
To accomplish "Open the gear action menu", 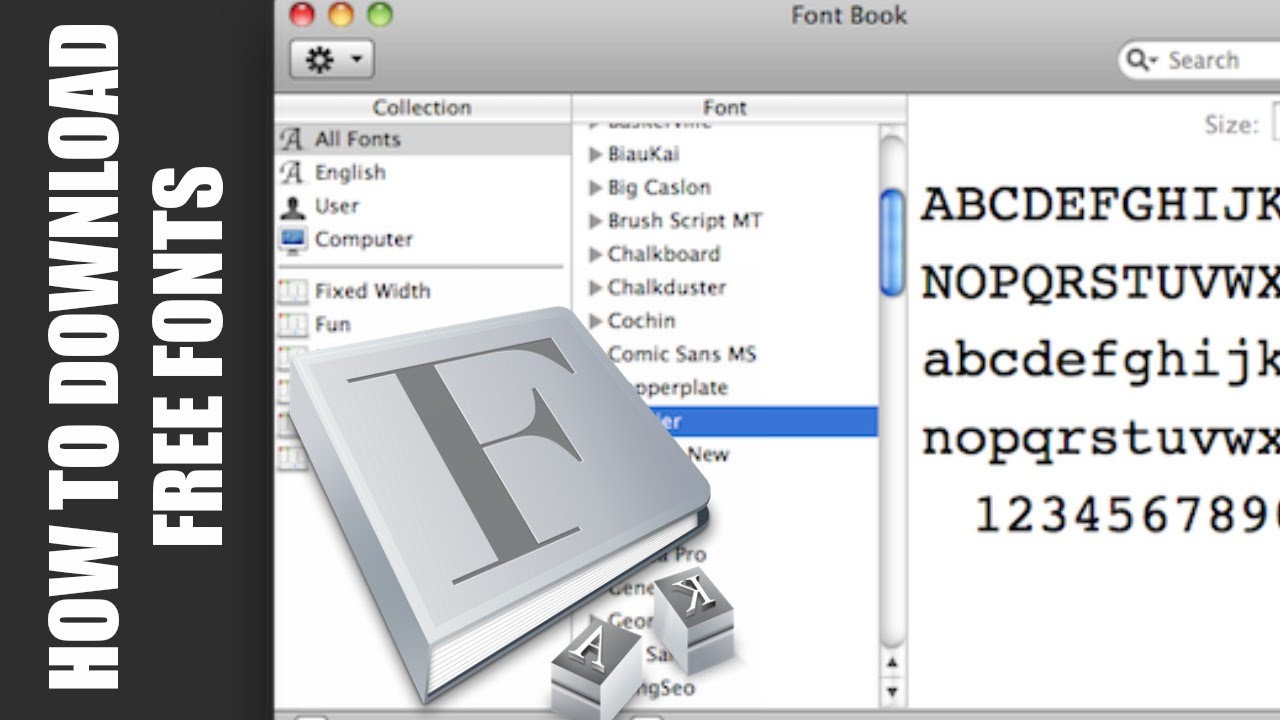I will click(332, 60).
